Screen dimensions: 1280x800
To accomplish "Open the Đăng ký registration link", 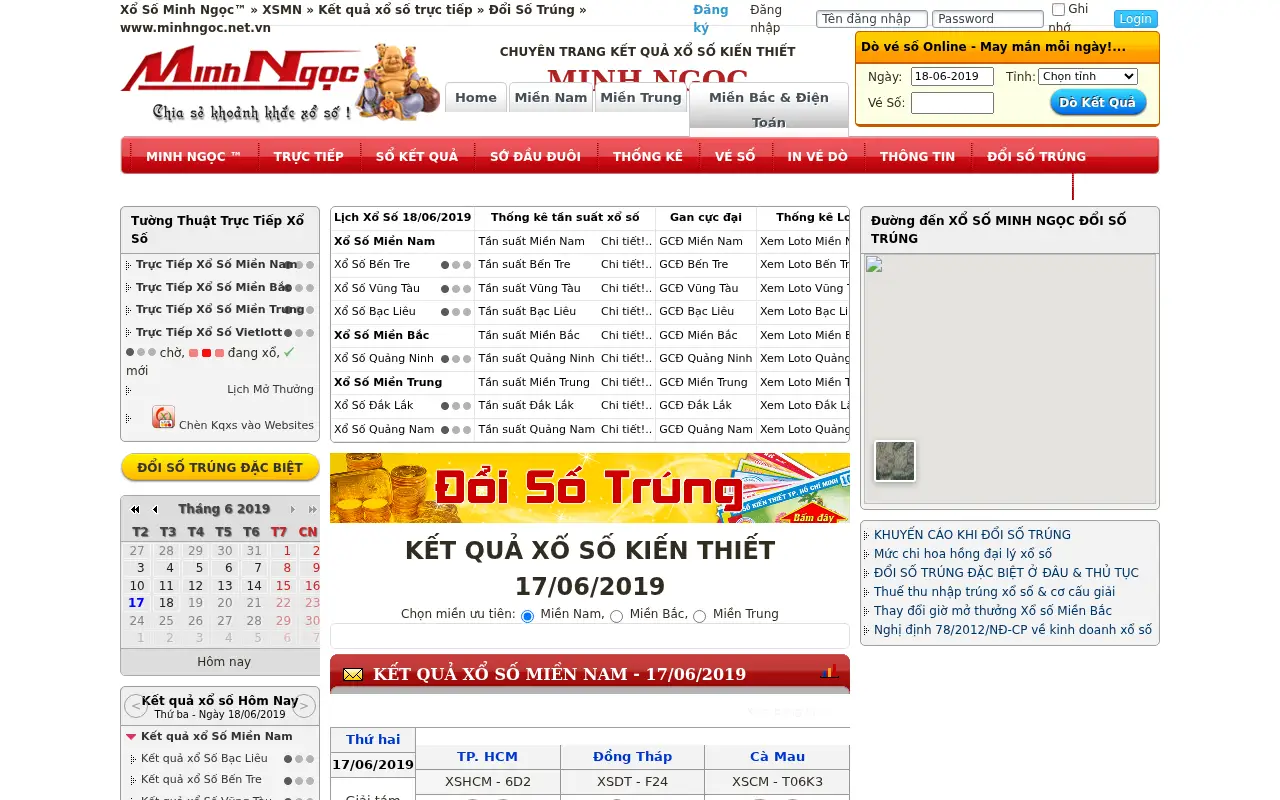I will (711, 18).
